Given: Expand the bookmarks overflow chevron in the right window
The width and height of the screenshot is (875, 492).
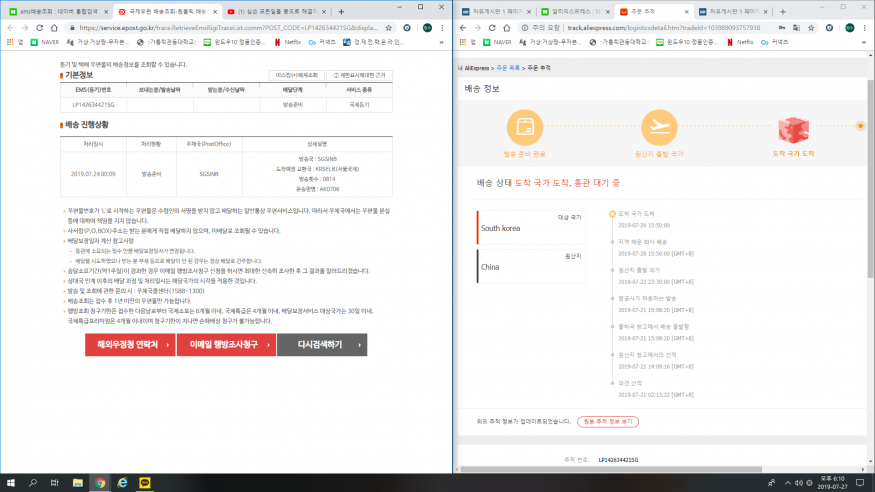Looking at the screenshot, I should pos(866,43).
